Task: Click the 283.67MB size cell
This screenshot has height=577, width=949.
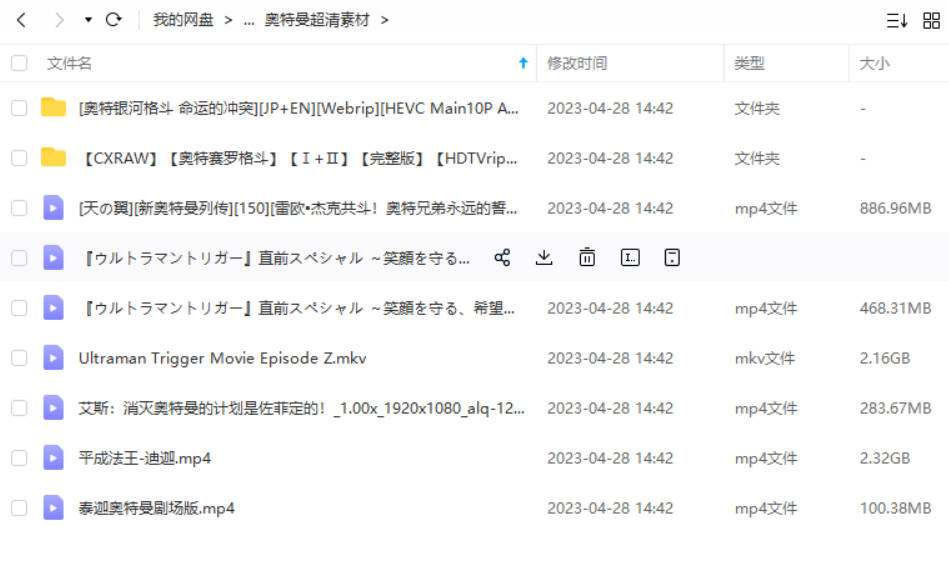Action: coord(895,408)
